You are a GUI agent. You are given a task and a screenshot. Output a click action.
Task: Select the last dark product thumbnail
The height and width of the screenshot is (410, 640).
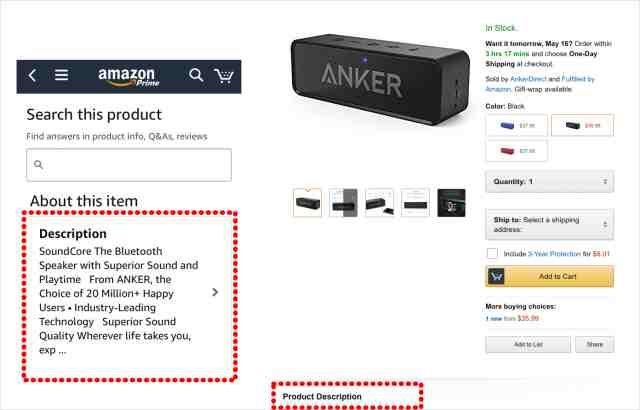[451, 202]
